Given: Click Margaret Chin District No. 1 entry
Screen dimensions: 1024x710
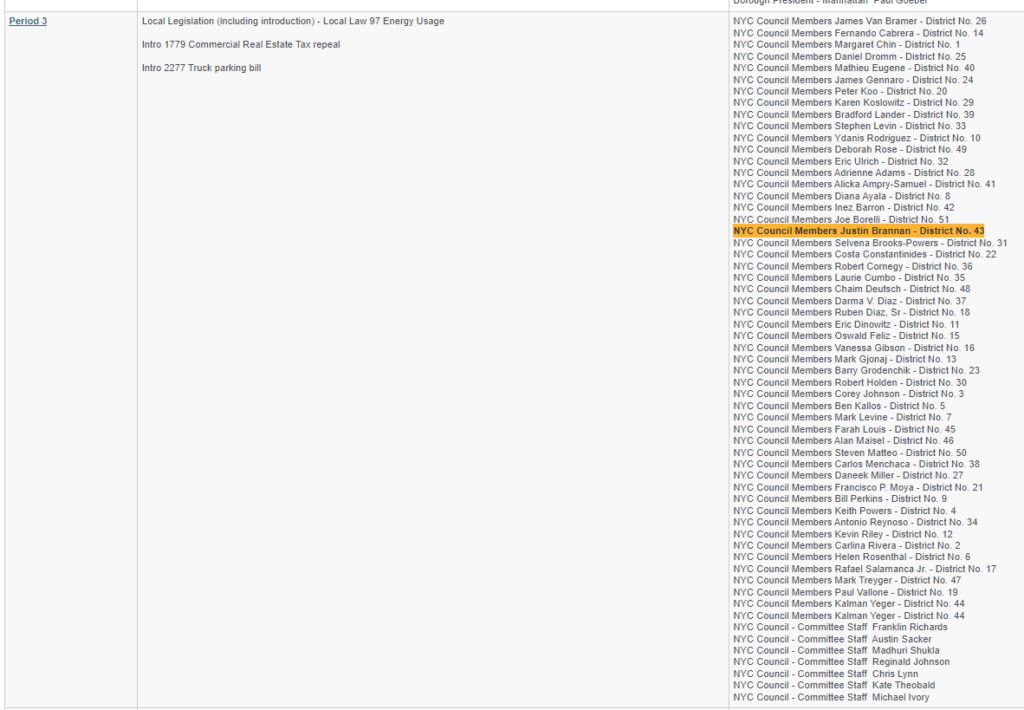Looking at the screenshot, I should pyautogui.click(x=846, y=44).
